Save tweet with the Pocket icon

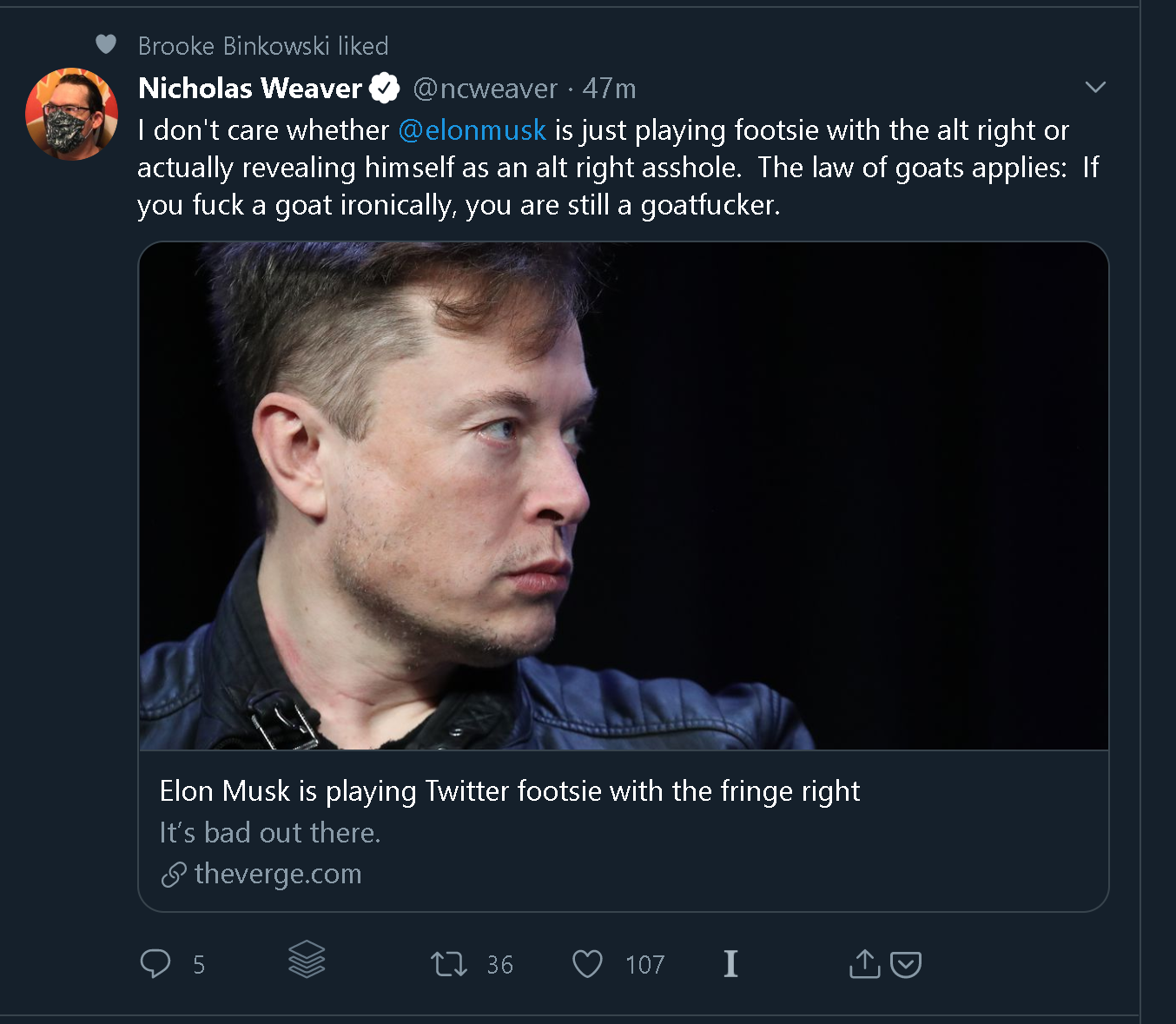[x=906, y=964]
